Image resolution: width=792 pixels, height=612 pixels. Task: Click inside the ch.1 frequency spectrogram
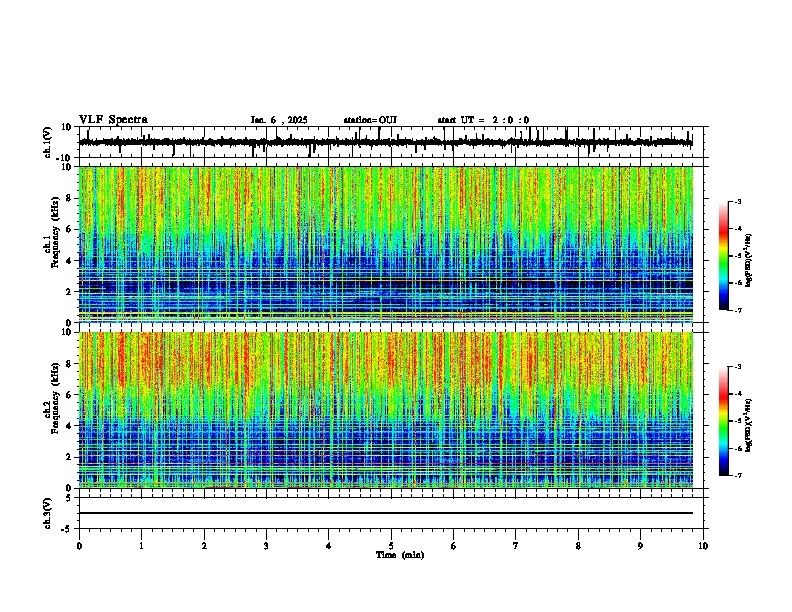pos(386,244)
